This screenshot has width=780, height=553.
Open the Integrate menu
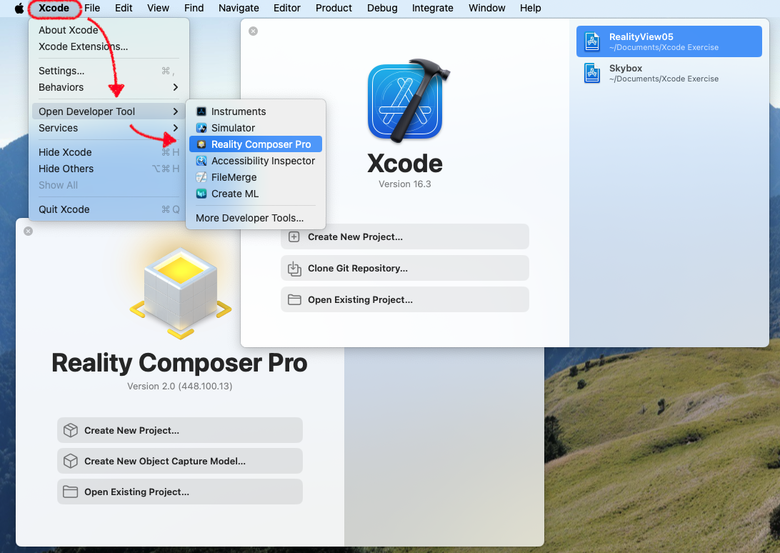coord(433,8)
